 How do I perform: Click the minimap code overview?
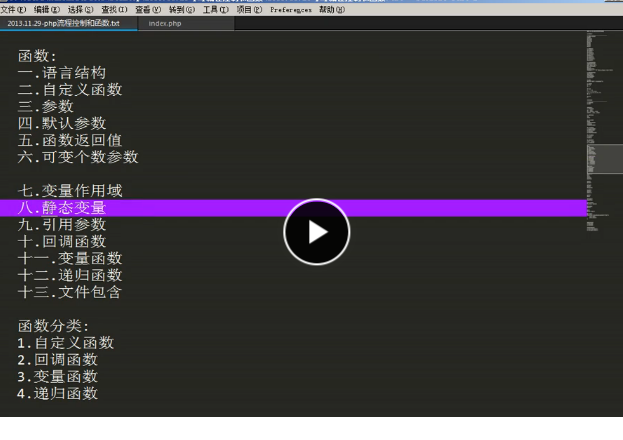coord(604,131)
